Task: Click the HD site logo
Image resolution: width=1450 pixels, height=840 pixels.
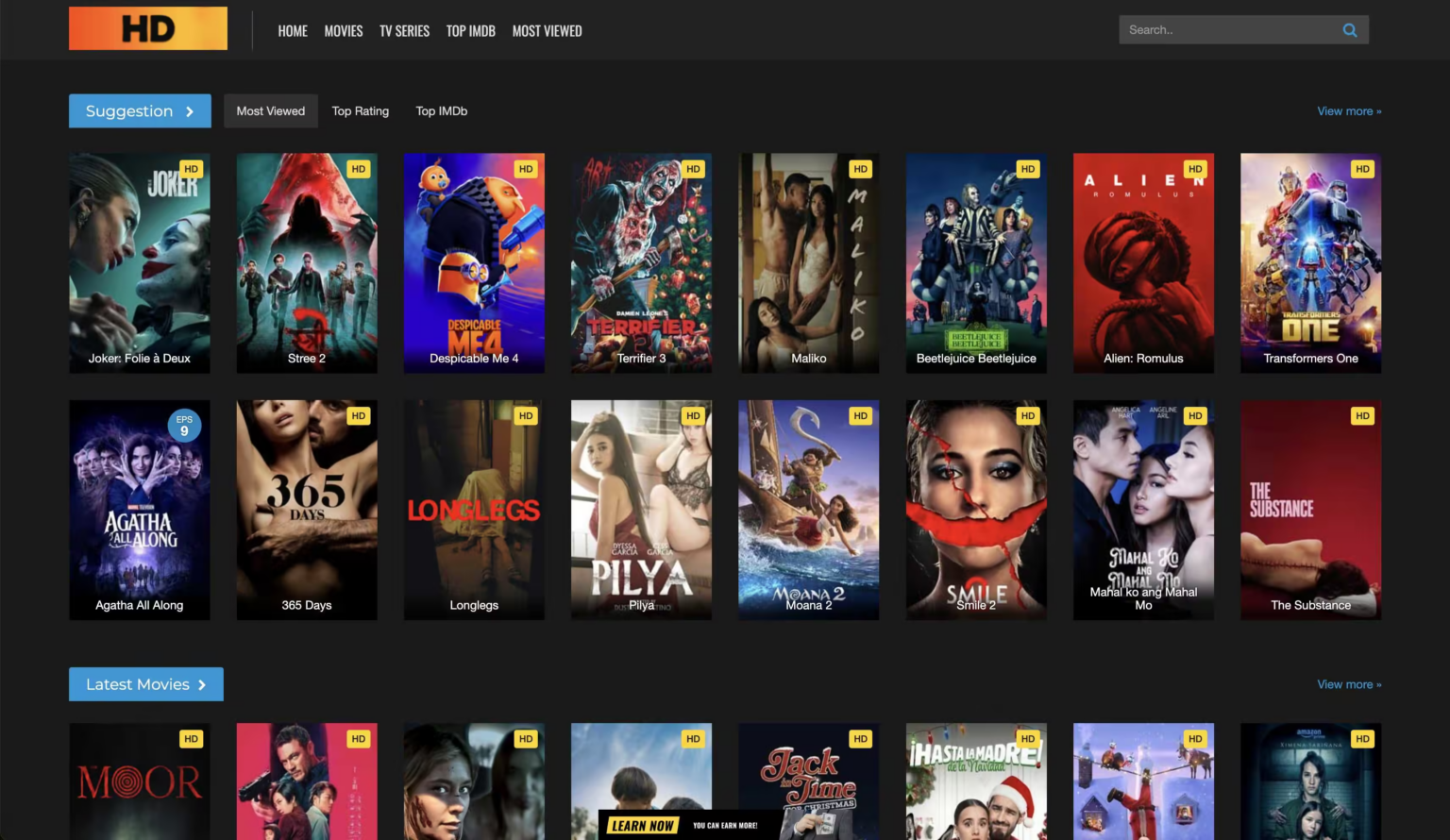Action: pyautogui.click(x=147, y=28)
